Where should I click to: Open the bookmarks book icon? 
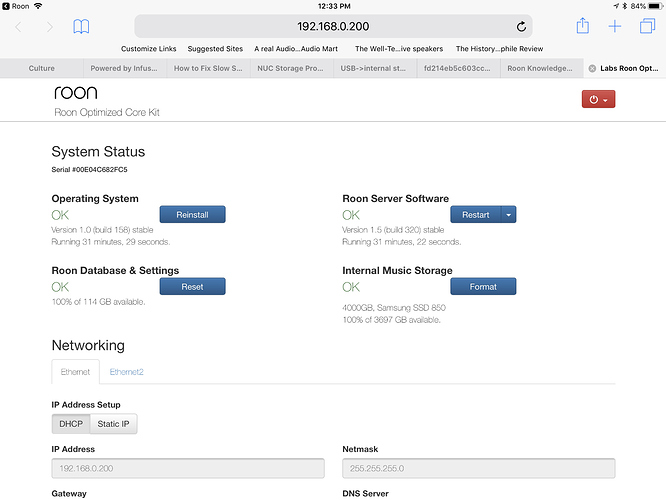pos(81,26)
